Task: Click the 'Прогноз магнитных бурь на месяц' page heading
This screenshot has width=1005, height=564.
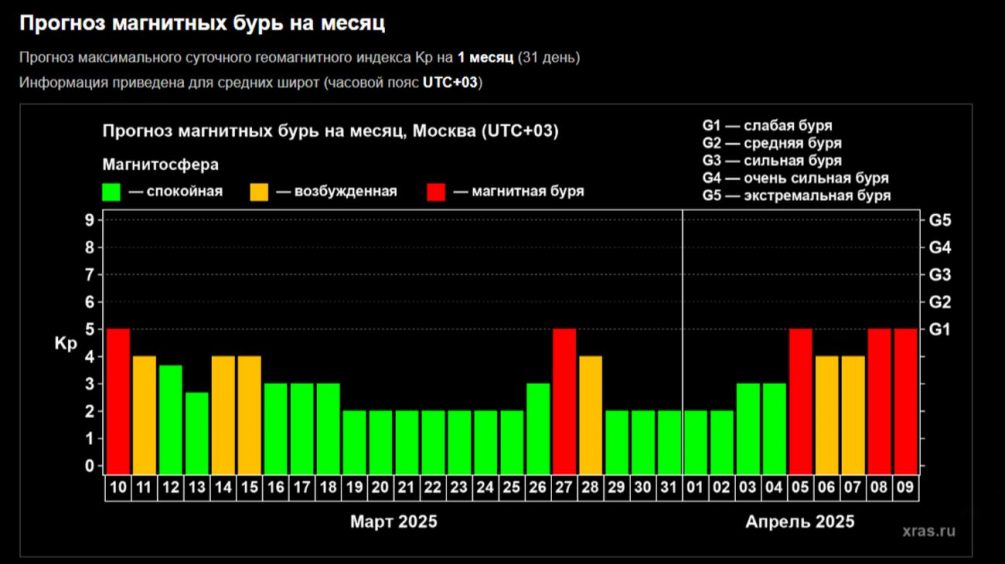Action: point(202,22)
